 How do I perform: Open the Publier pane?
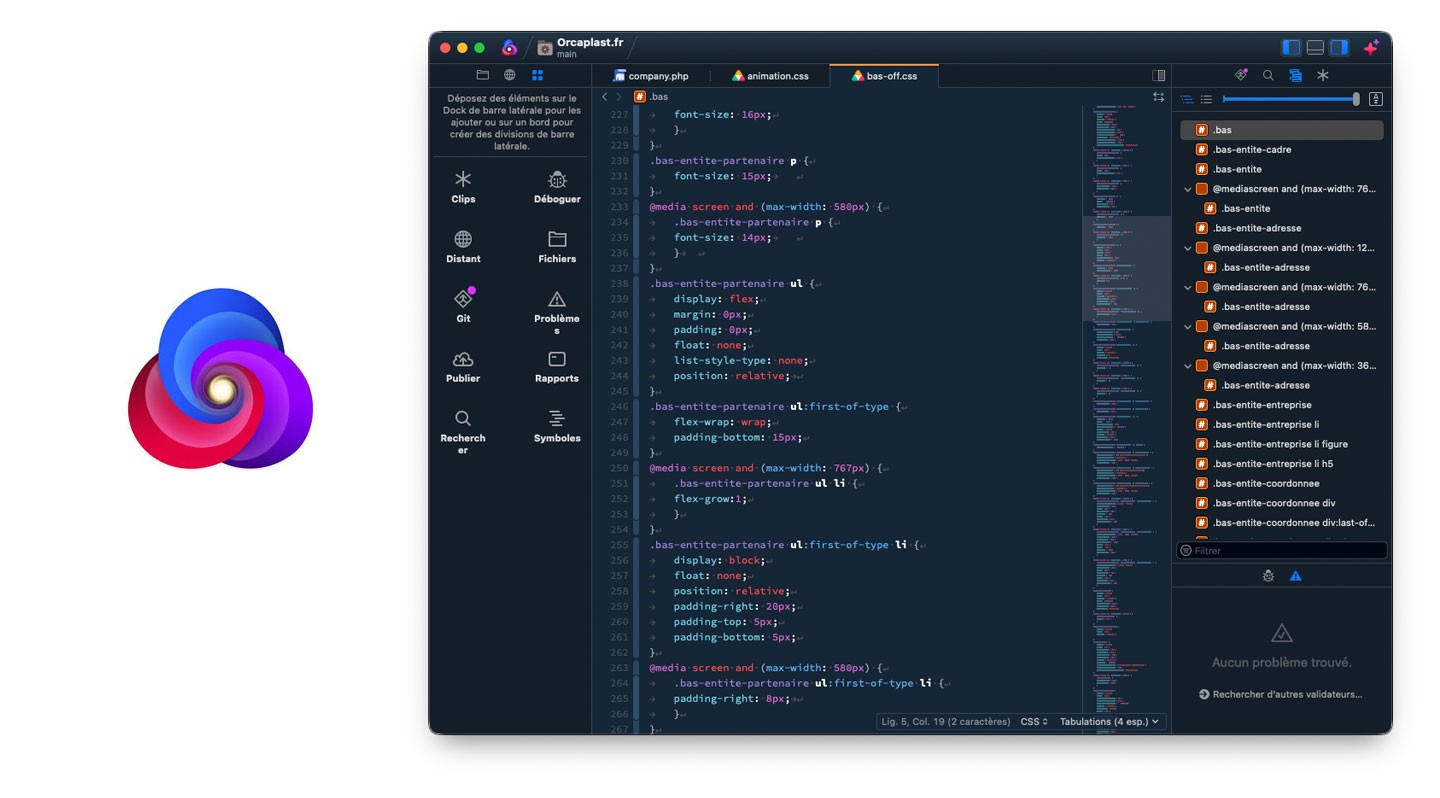tap(463, 366)
